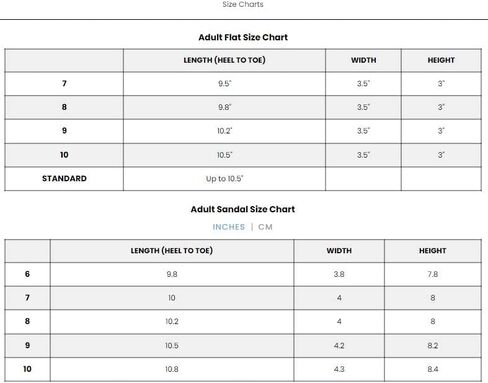
Task: Click WIDTH header in sandal chart
Action: [339, 251]
